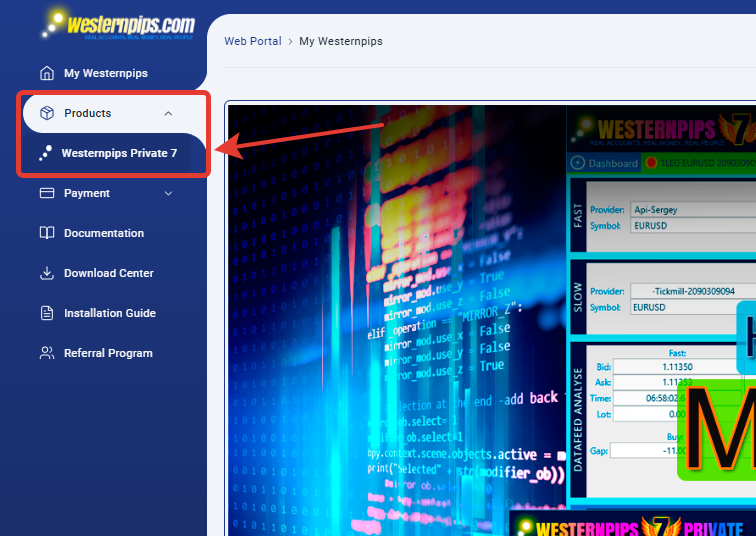This screenshot has height=536, width=756.
Task: Open My Westernpips in the sidebar
Action: click(106, 73)
